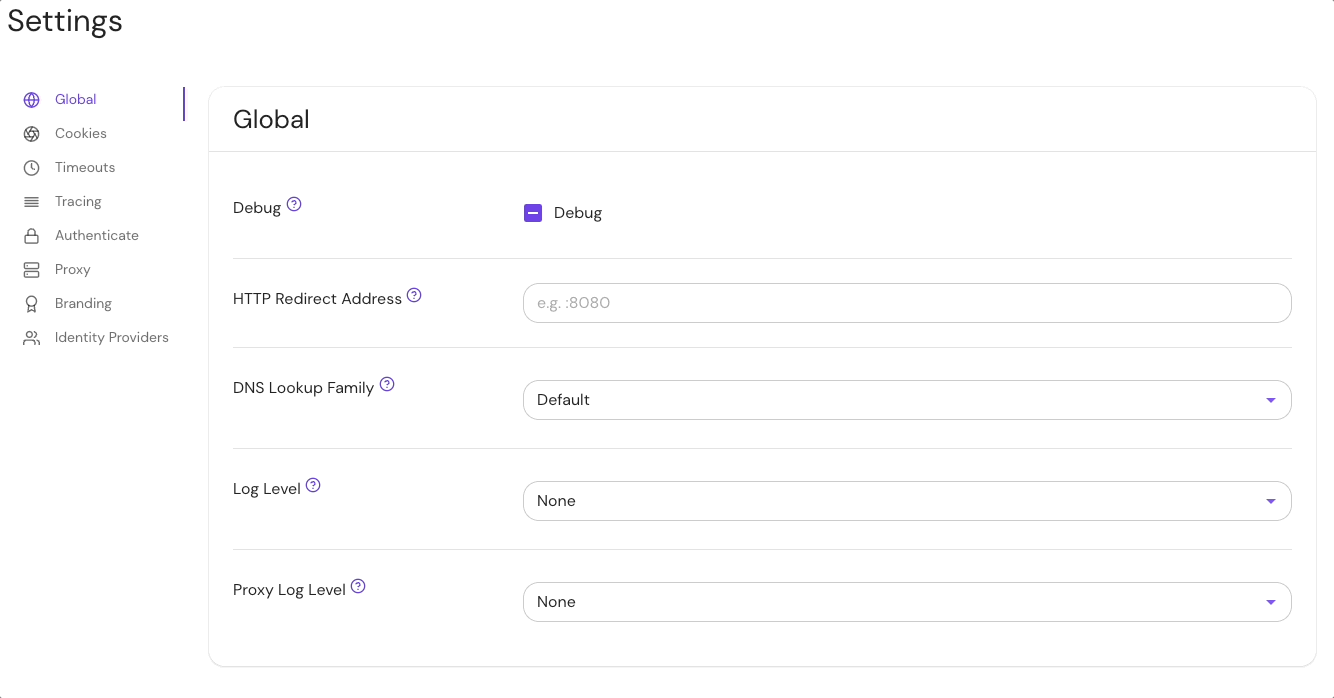The width and height of the screenshot is (1334, 698).
Task: Go to Identity Providers settings
Action: (111, 338)
